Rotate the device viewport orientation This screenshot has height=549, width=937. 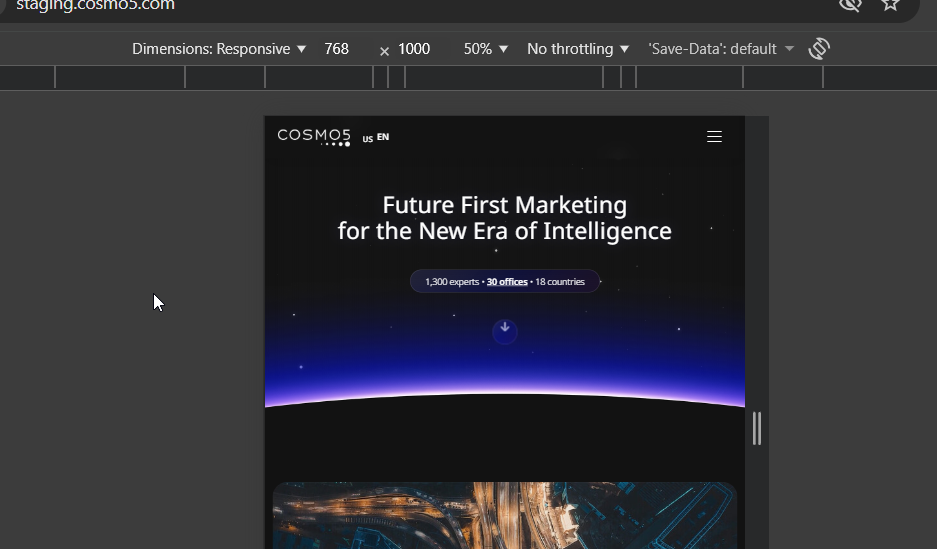point(819,49)
